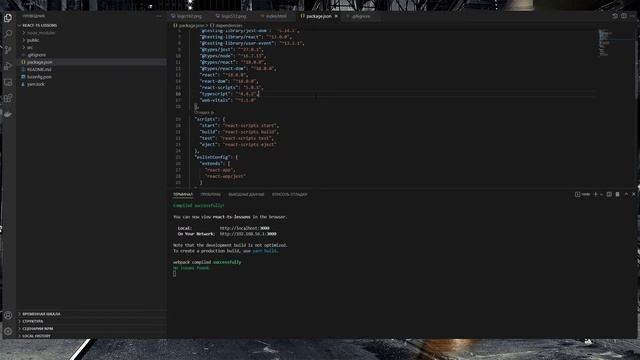Screen dimensions: 640x360
Task: Close the terminal panel with X
Action: (634, 194)
